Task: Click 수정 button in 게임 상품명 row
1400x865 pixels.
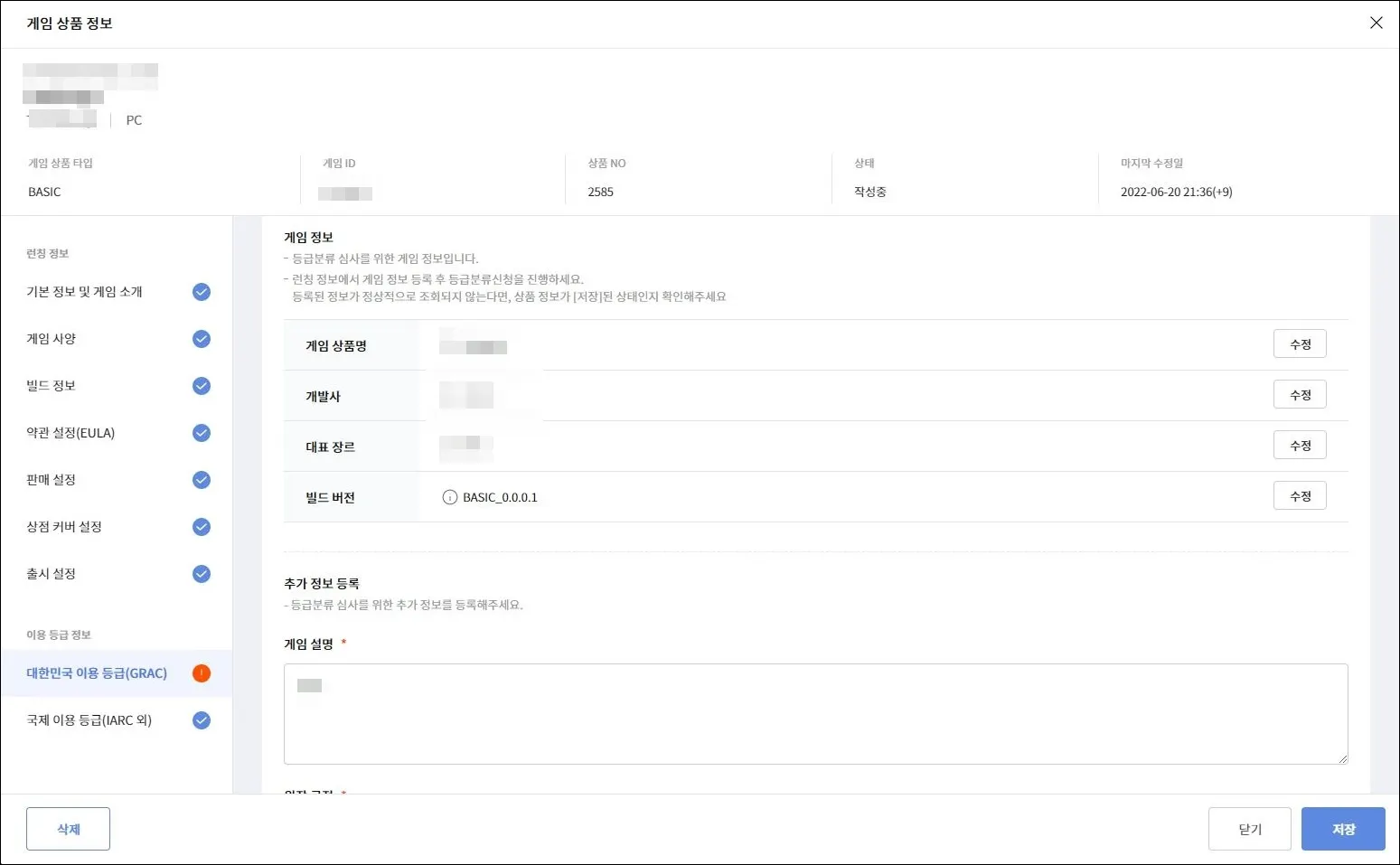Action: 1300,344
